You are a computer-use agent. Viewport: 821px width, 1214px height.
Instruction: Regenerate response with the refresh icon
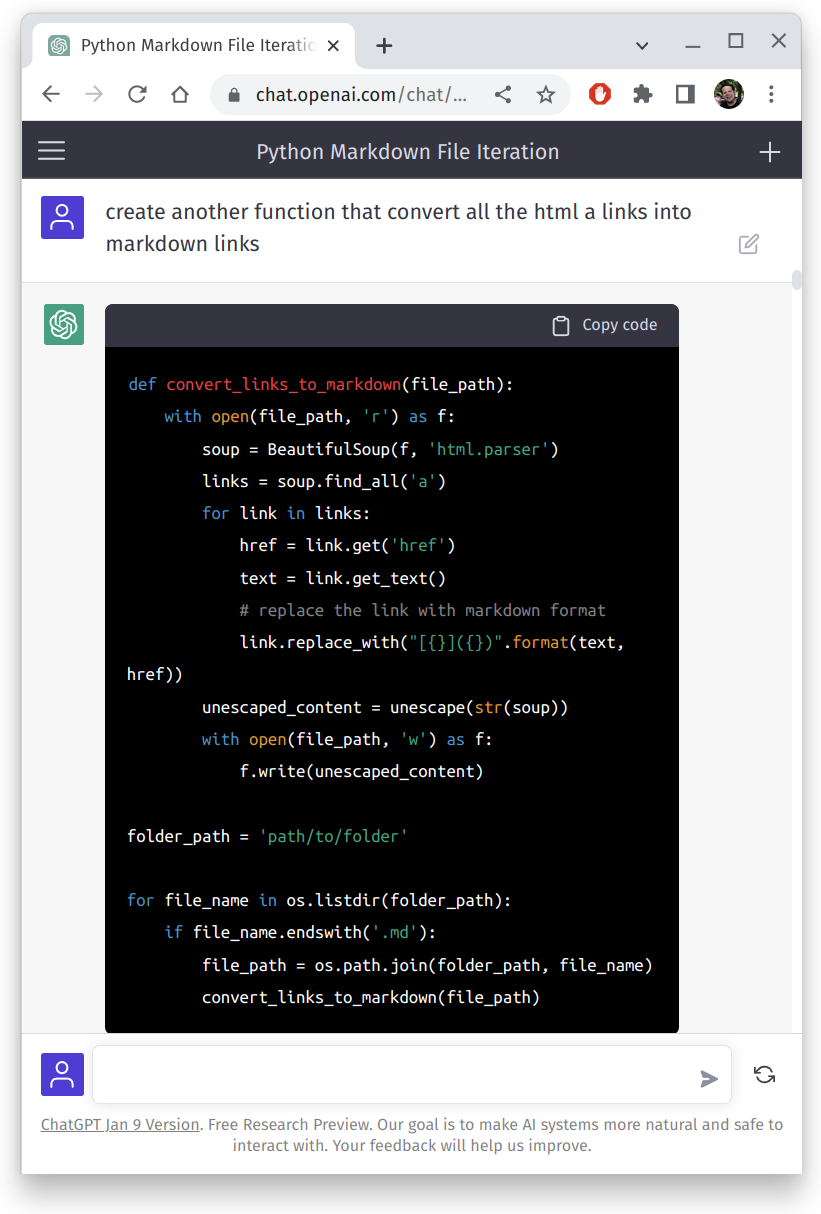tap(764, 1075)
